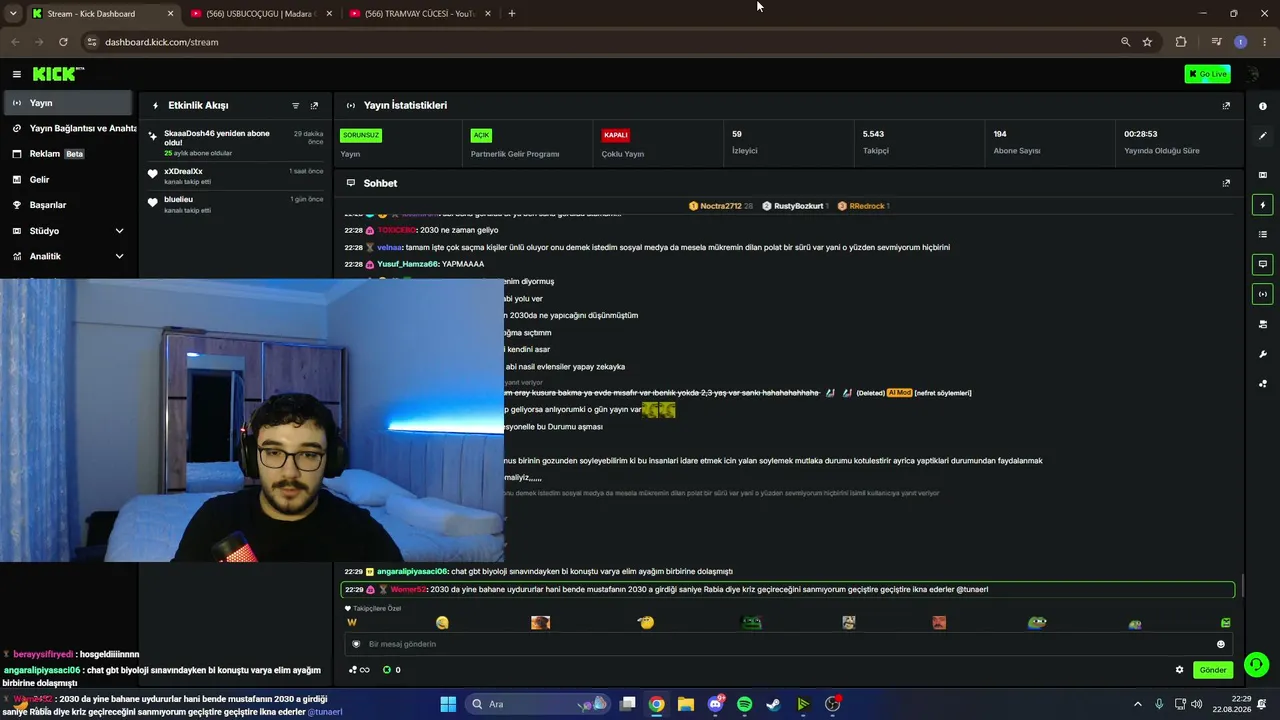This screenshot has height=720, width=1280.
Task: Bookmark this page with the star icon
Action: (1147, 42)
